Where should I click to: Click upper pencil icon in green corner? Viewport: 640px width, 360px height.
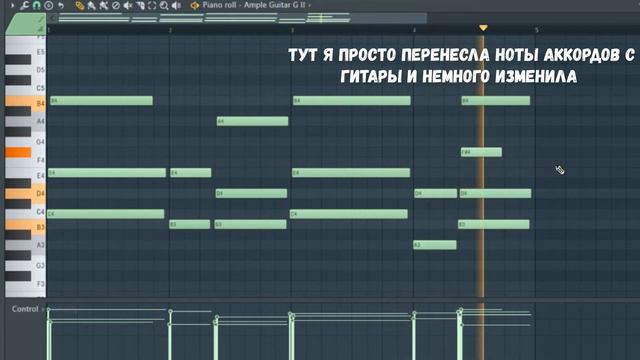[40, 19]
